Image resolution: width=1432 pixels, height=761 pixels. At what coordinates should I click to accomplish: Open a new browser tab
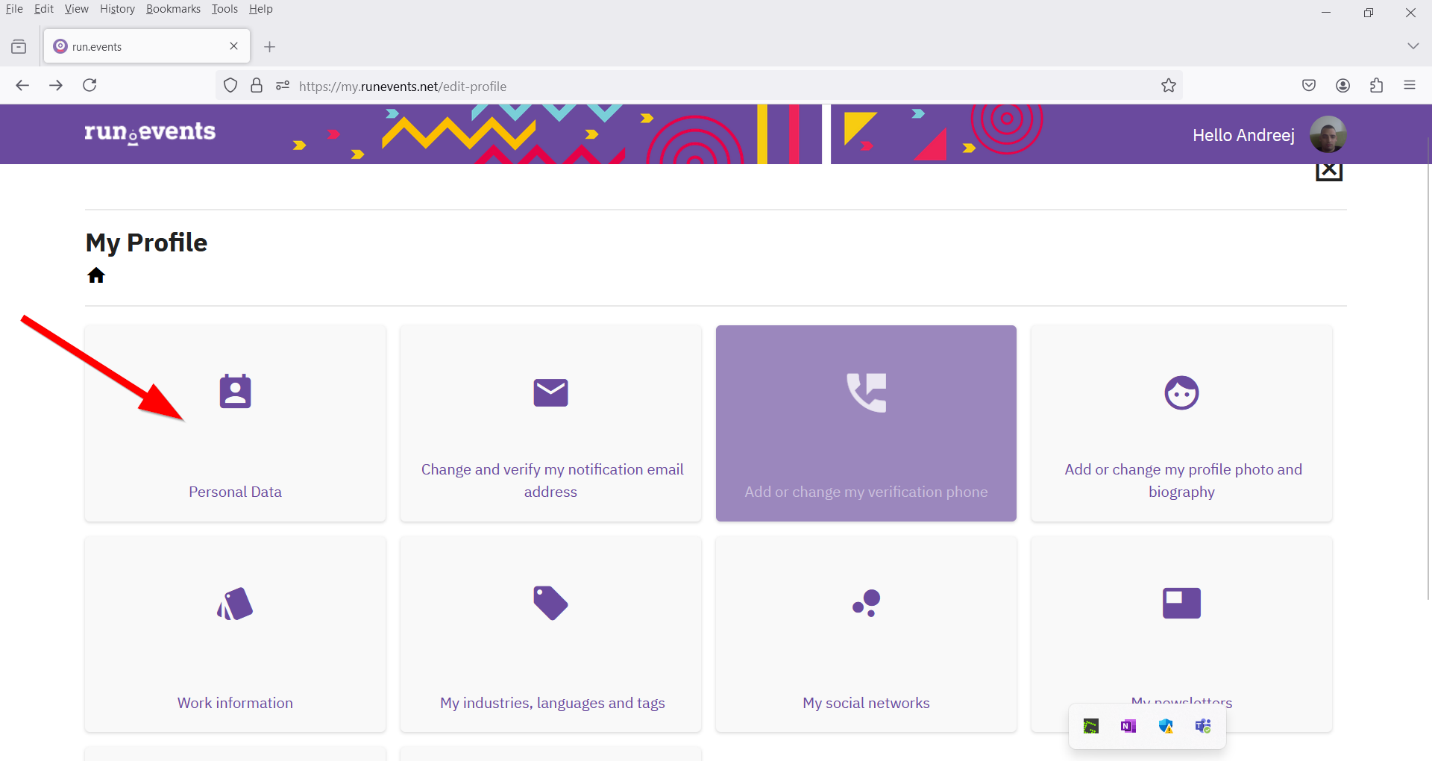[269, 47]
